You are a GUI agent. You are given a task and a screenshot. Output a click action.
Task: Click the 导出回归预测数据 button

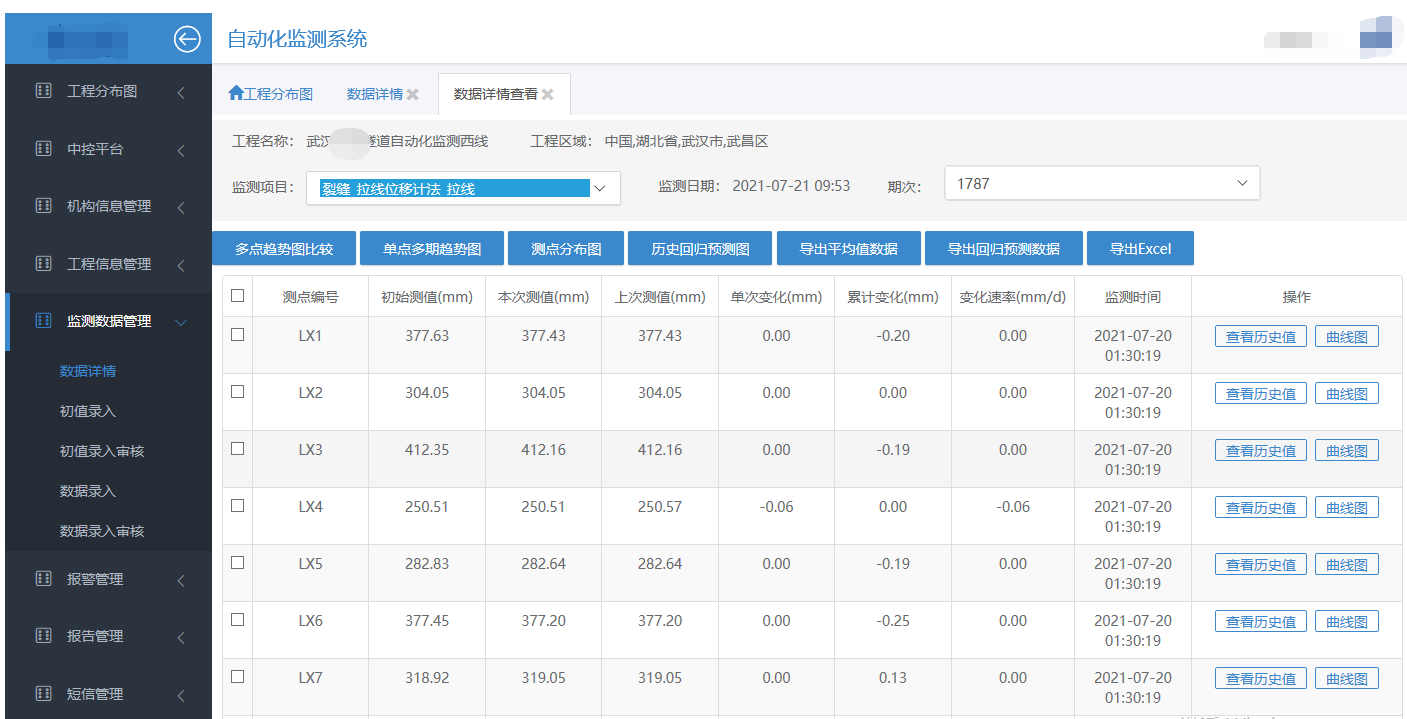1004,248
